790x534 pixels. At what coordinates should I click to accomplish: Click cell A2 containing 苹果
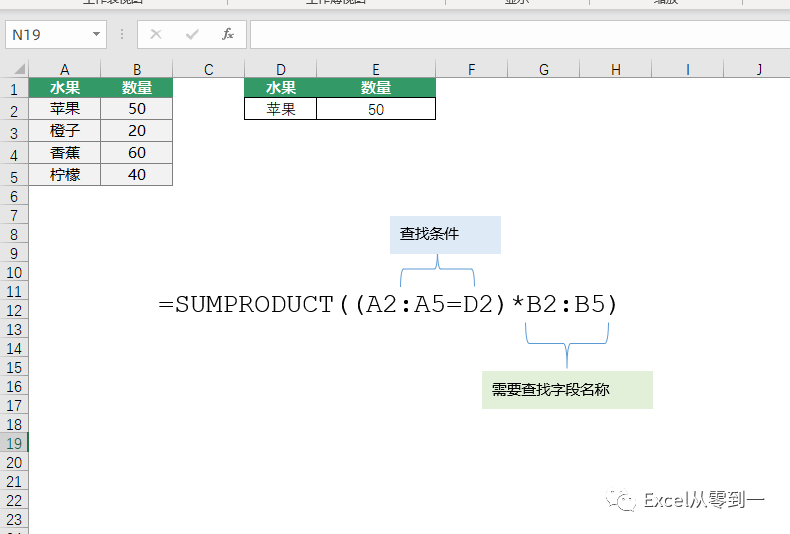(64, 109)
